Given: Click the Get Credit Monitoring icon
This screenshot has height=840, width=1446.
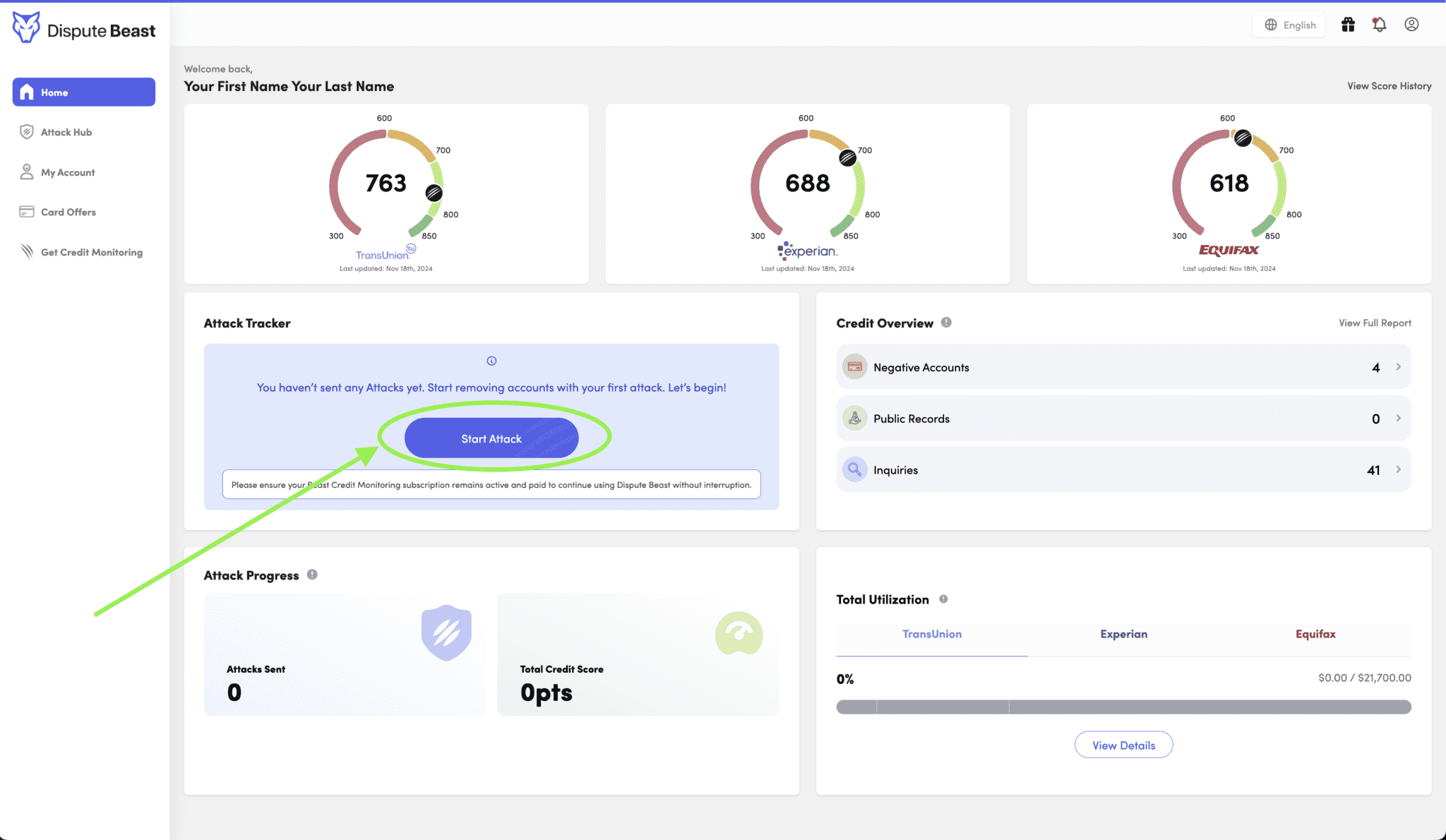Looking at the screenshot, I should coord(26,251).
